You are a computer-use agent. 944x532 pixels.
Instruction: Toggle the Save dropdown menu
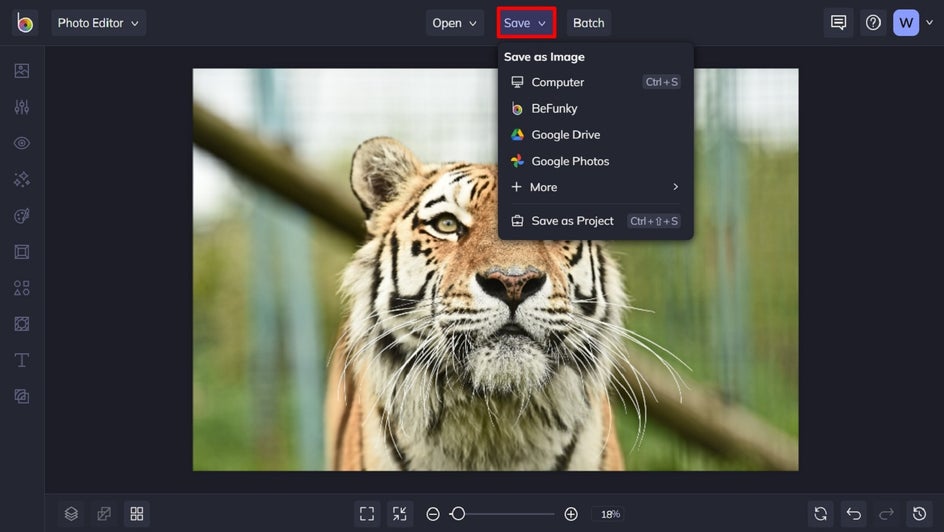[526, 23]
